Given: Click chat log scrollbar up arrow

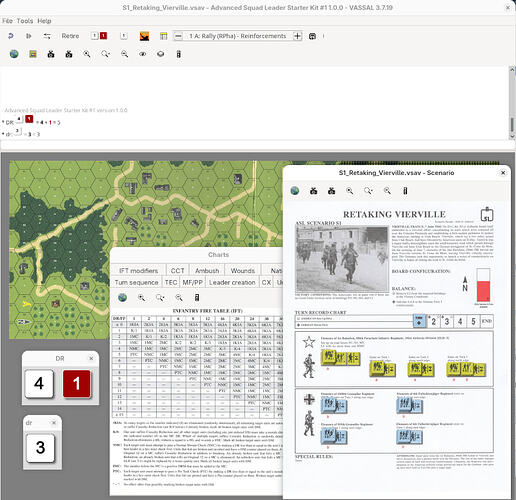Looking at the screenshot, I should pyautogui.click(x=512, y=70).
